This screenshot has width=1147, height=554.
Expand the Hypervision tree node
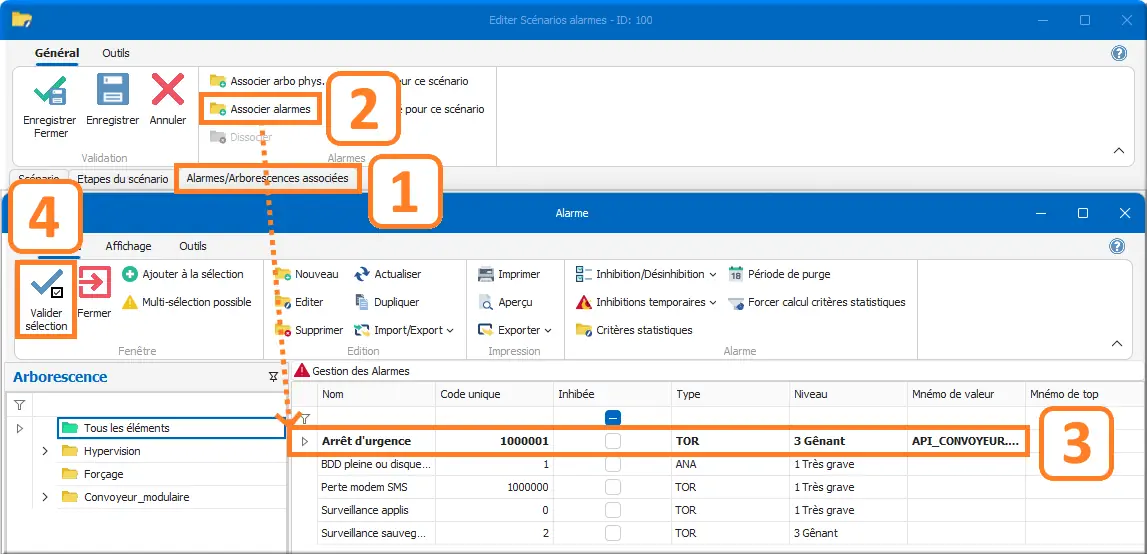(x=45, y=451)
